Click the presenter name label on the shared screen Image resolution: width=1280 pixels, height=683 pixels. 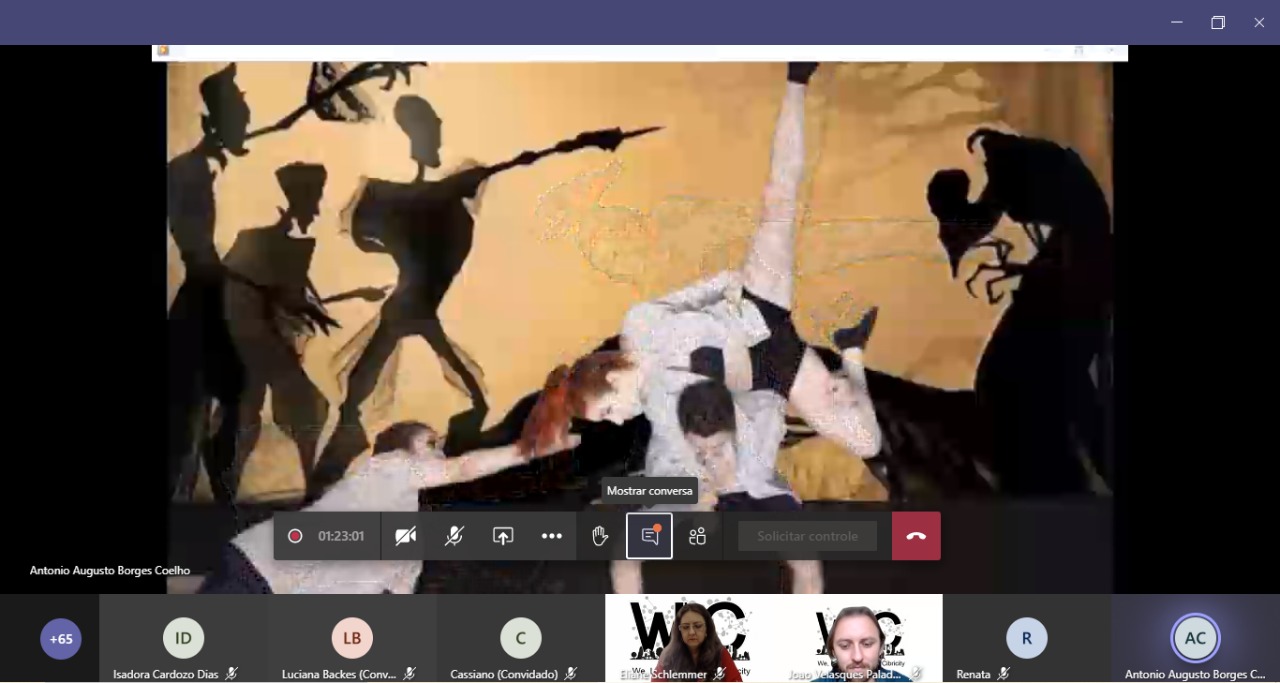[110, 570]
